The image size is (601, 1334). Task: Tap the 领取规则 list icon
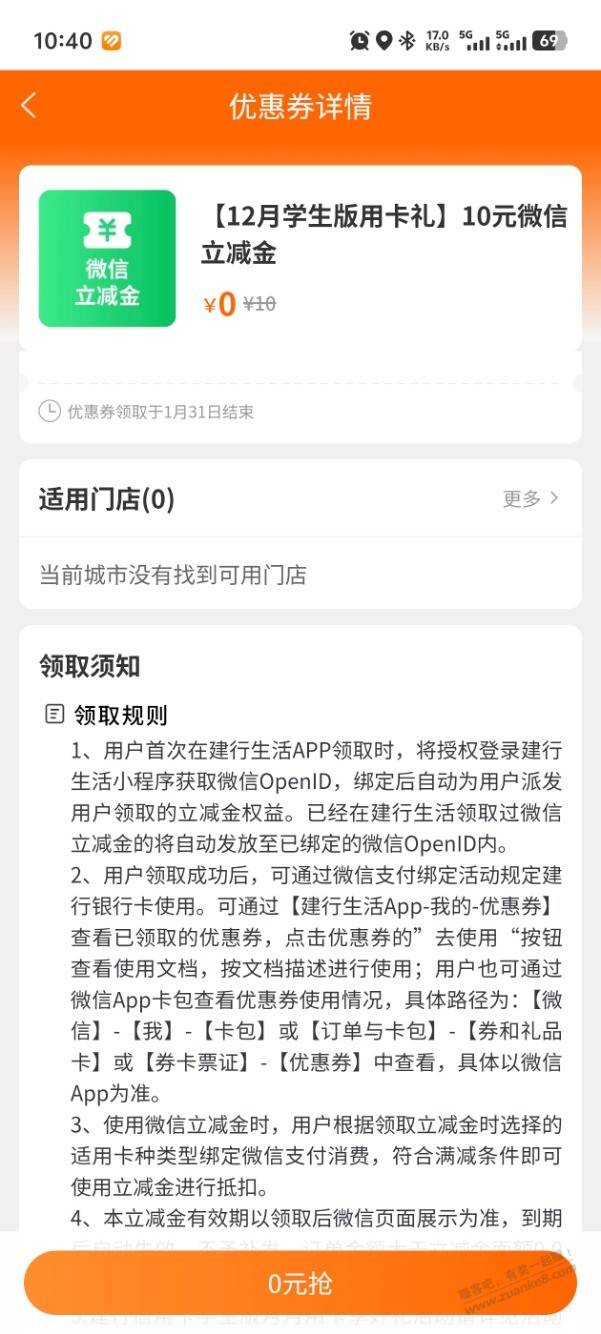pyautogui.click(x=54, y=714)
